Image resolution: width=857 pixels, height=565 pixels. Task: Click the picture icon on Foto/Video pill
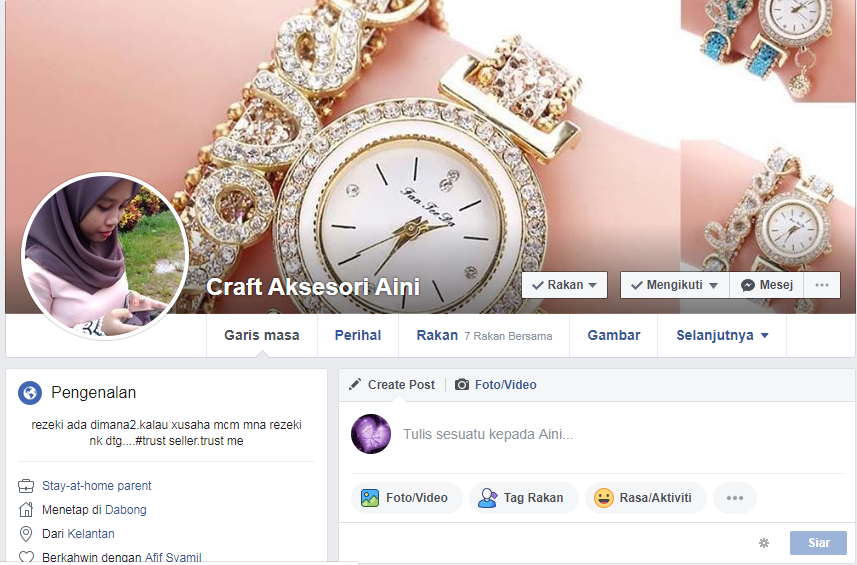370,498
